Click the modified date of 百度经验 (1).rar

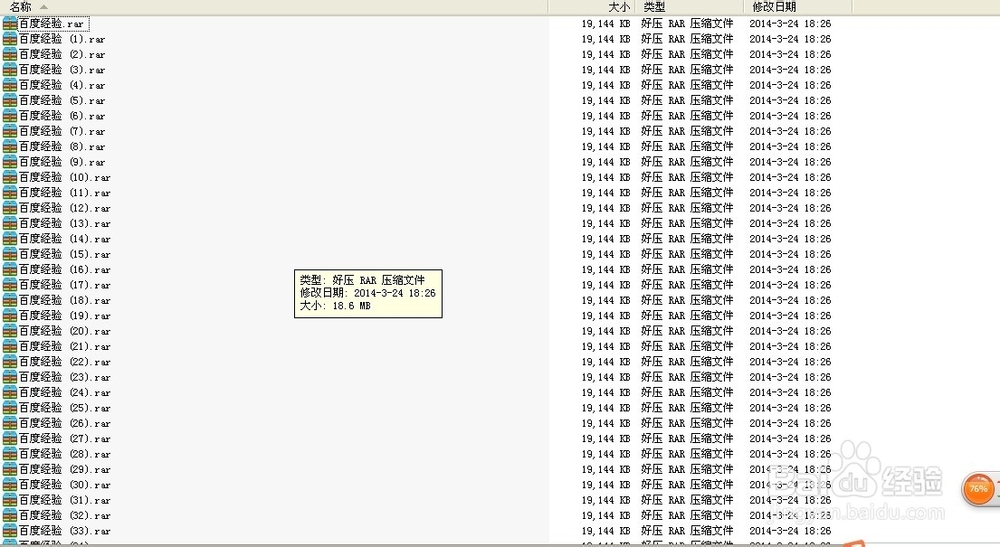tap(790, 39)
